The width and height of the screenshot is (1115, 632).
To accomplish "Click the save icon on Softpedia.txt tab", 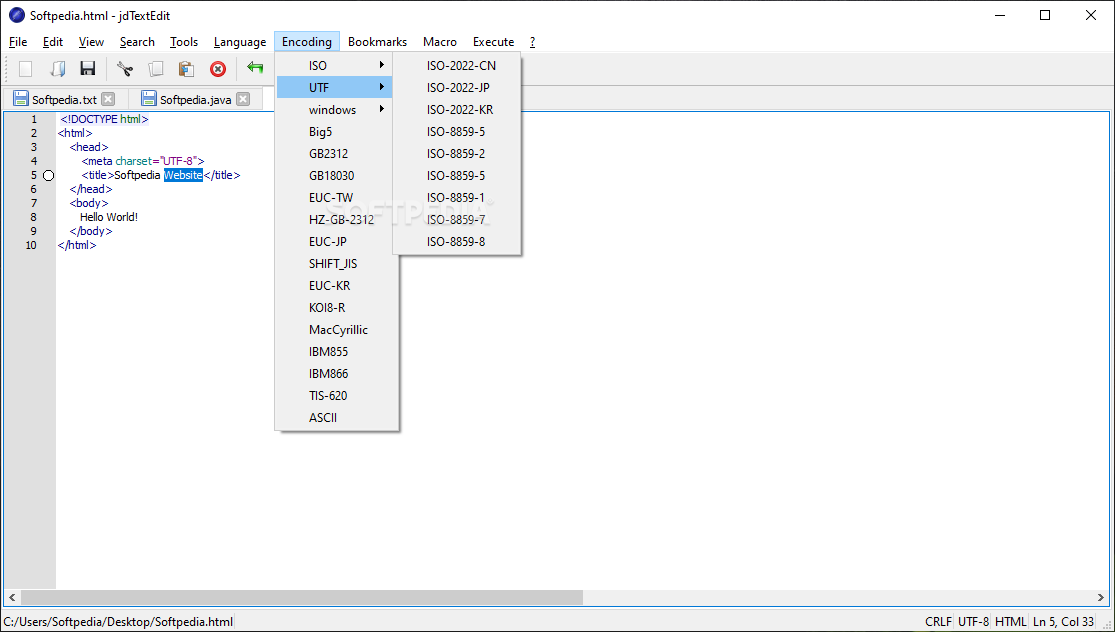I will 21,99.
